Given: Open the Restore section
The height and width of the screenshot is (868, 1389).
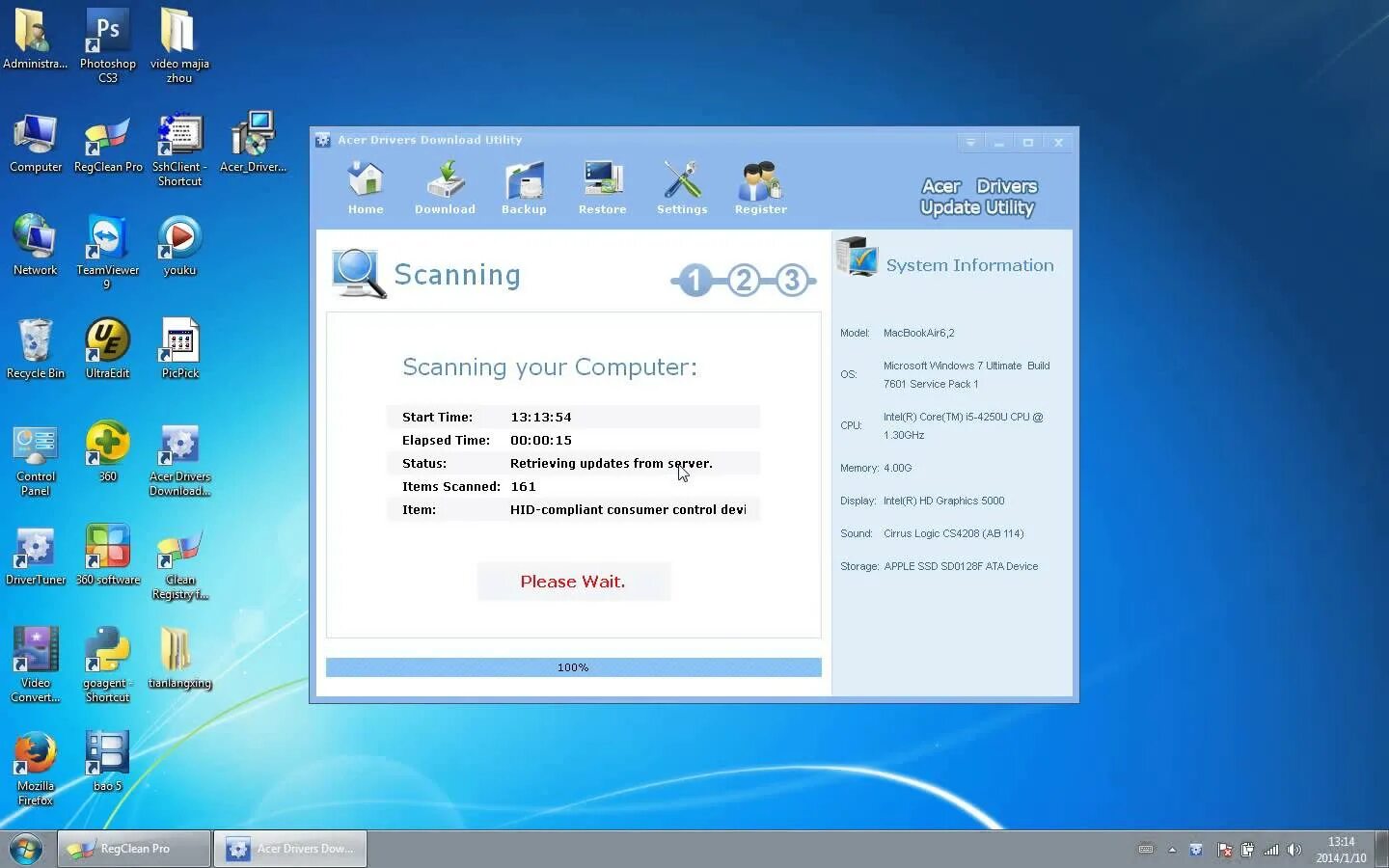Looking at the screenshot, I should click(603, 188).
